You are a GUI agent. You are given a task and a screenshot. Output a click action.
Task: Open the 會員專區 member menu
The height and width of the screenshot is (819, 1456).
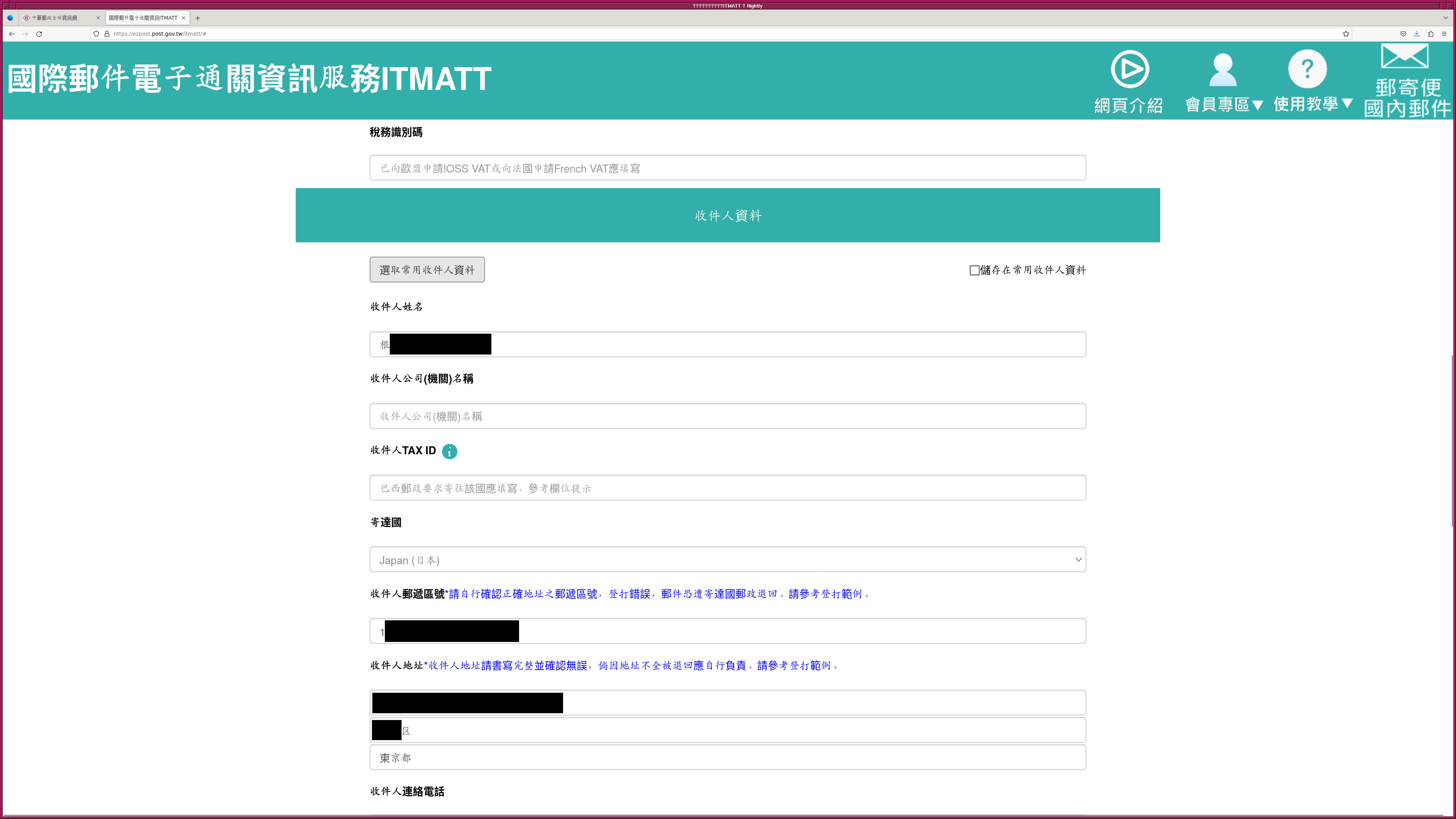click(1223, 105)
